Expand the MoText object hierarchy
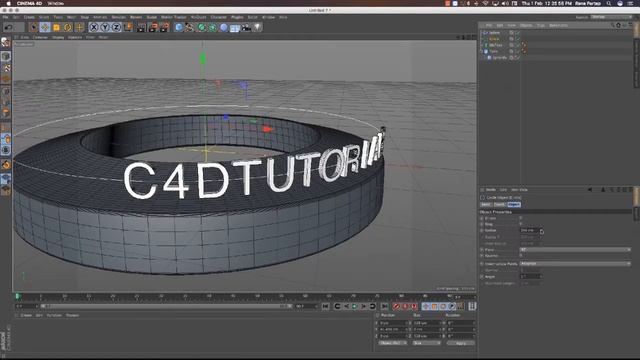 coord(482,45)
